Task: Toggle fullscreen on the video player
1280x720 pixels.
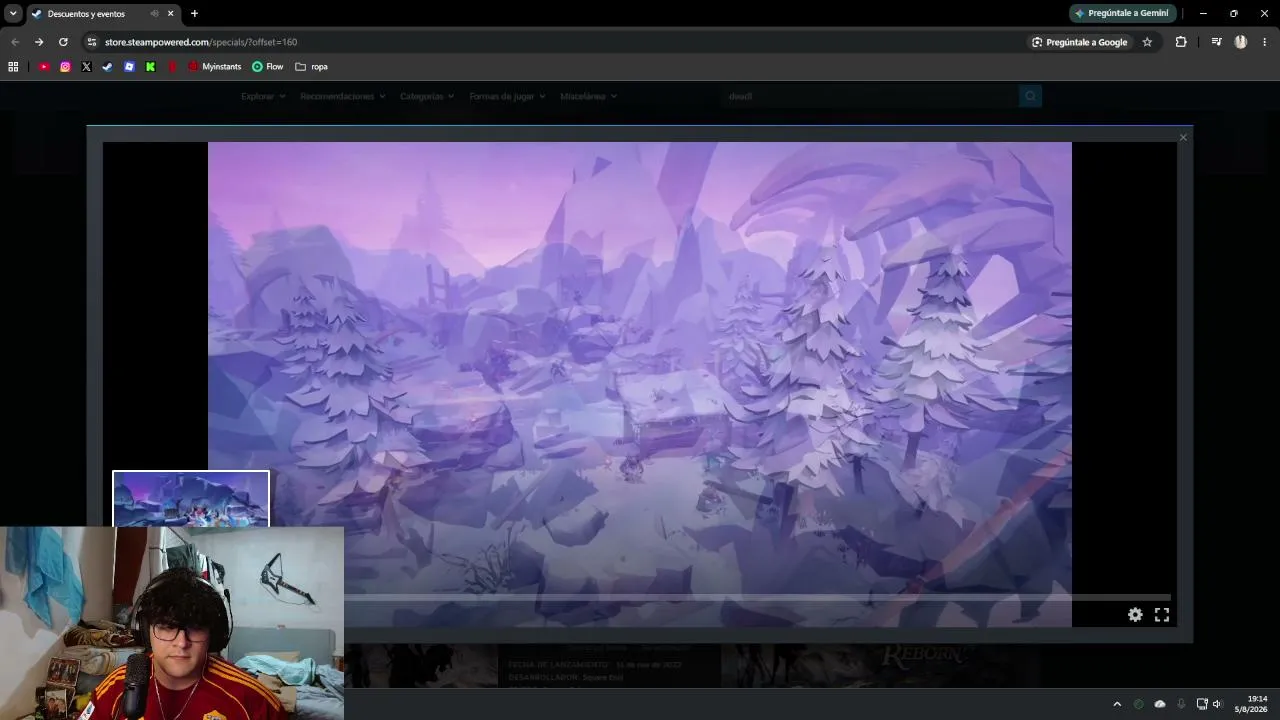Action: [x=1162, y=615]
